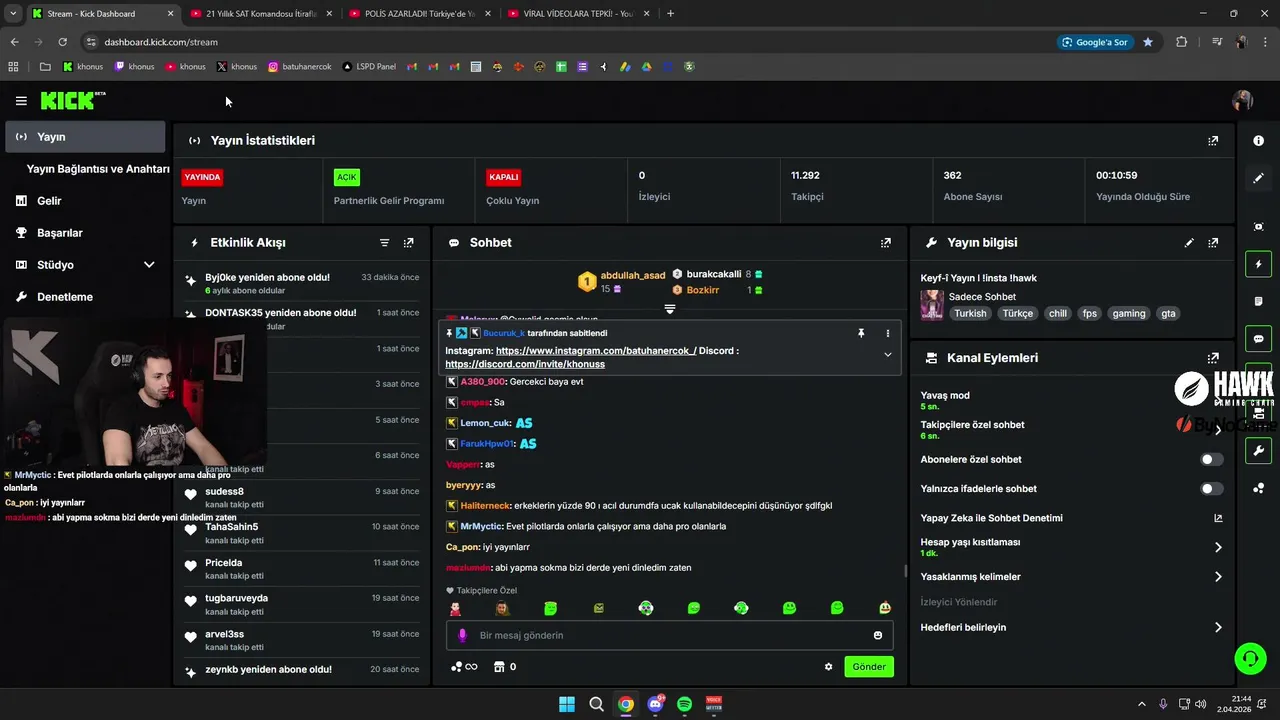Open the Instagram link in pinned message
The width and height of the screenshot is (1280, 720).
pyautogui.click(x=596, y=351)
